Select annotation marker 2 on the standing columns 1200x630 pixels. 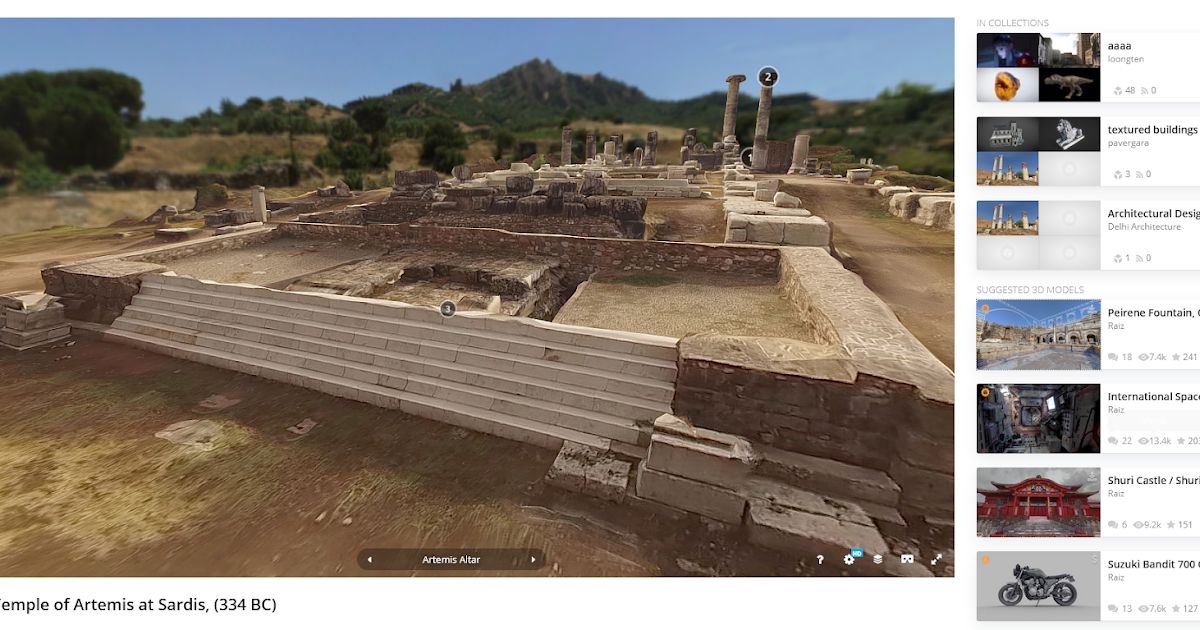[766, 75]
